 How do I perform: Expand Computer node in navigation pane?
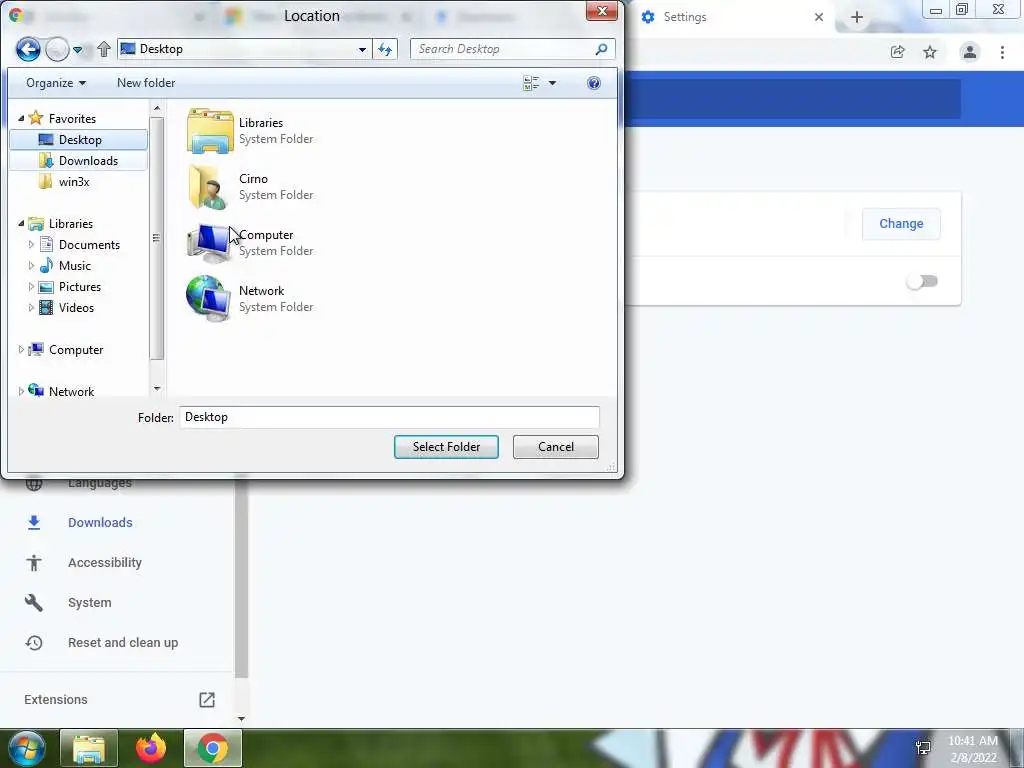(x=21, y=350)
